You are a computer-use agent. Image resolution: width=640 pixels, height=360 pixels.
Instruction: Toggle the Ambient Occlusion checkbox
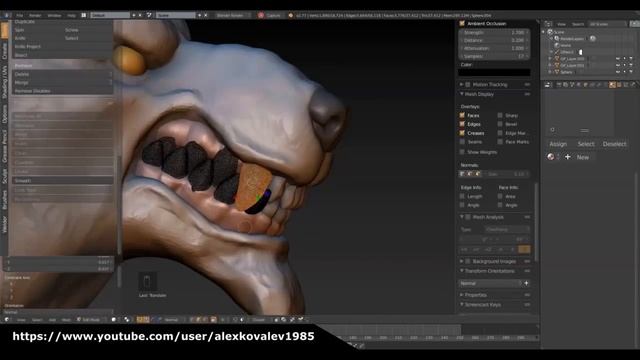tap(462, 24)
